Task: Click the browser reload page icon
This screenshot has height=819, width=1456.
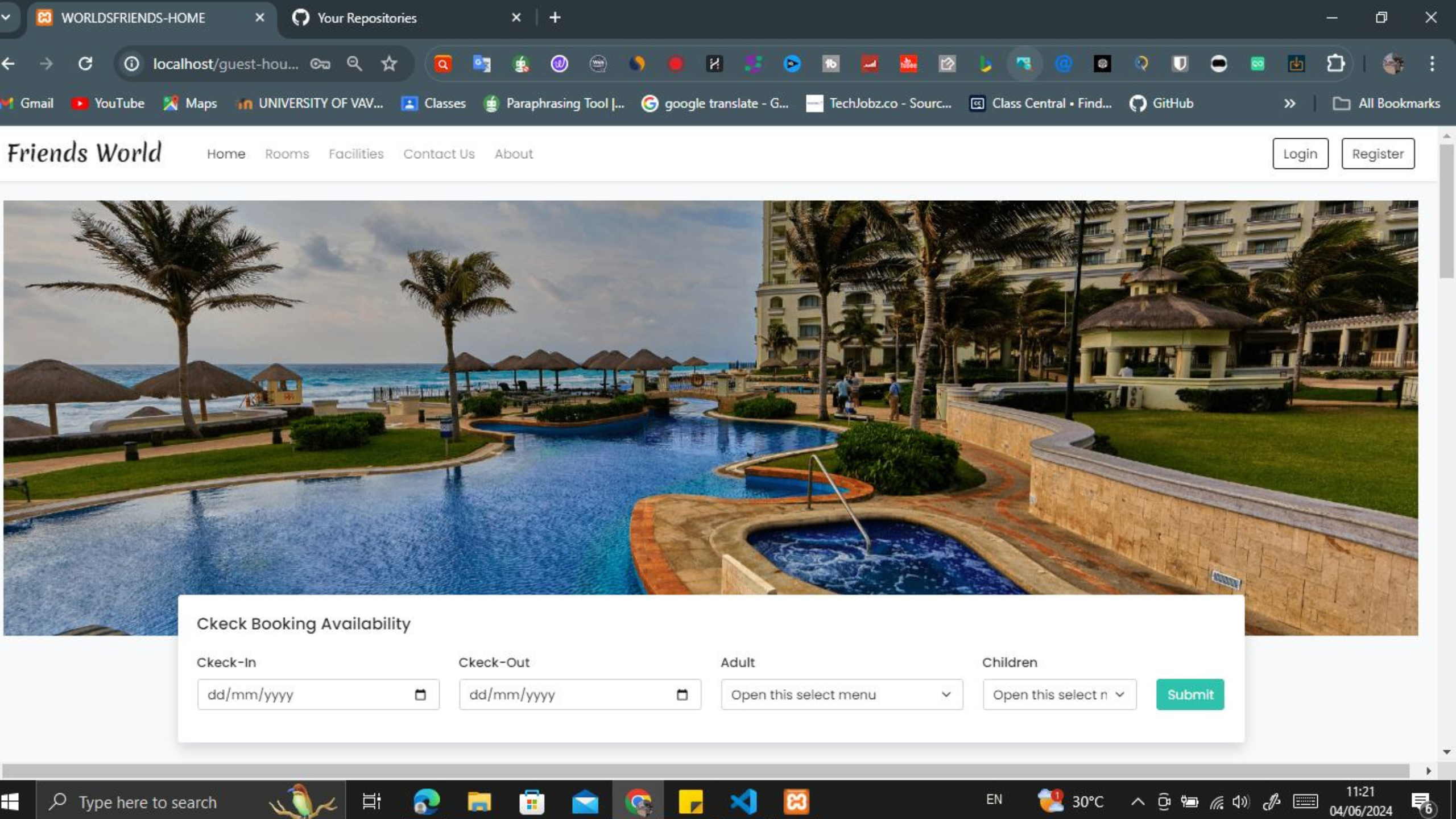Action: click(85, 64)
